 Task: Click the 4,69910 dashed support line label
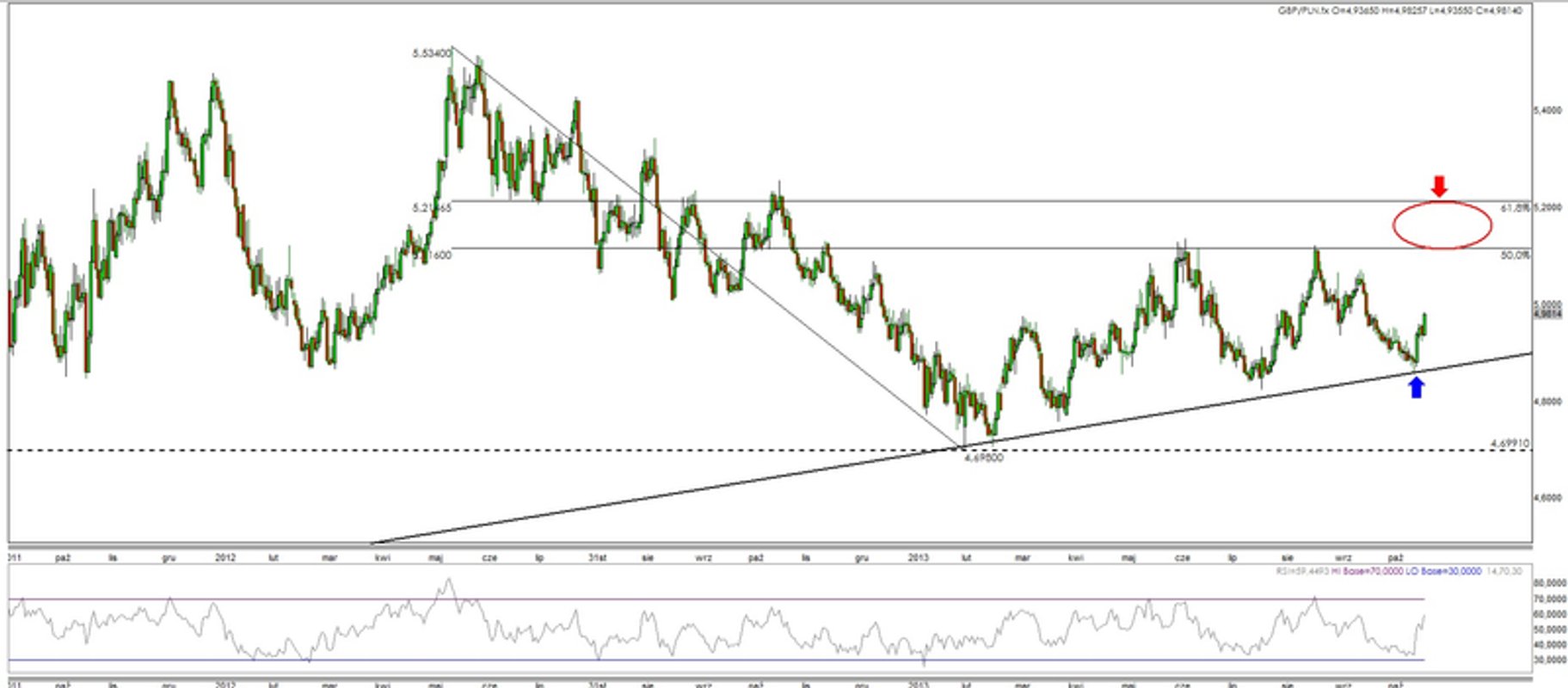(1510, 443)
